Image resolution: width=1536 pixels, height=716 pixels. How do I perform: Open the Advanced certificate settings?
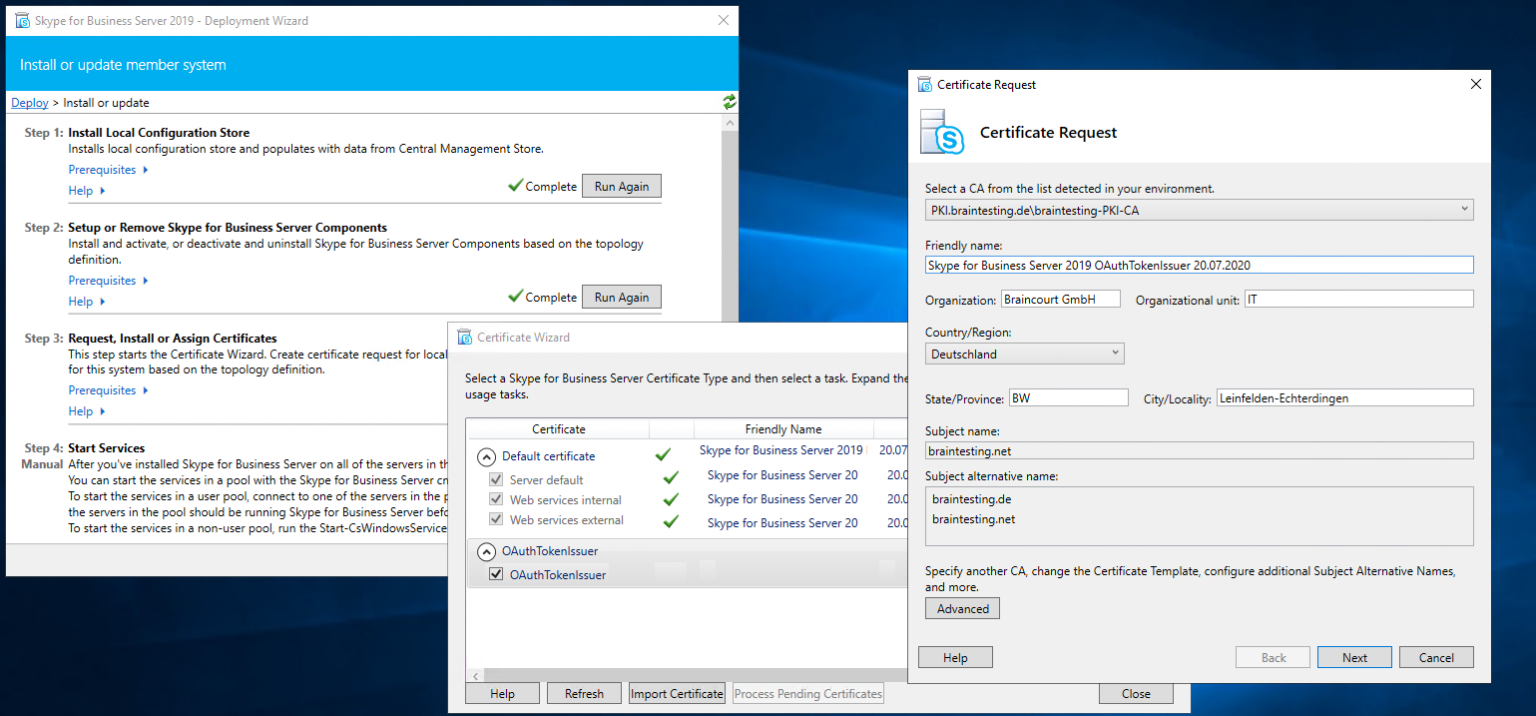click(962, 609)
